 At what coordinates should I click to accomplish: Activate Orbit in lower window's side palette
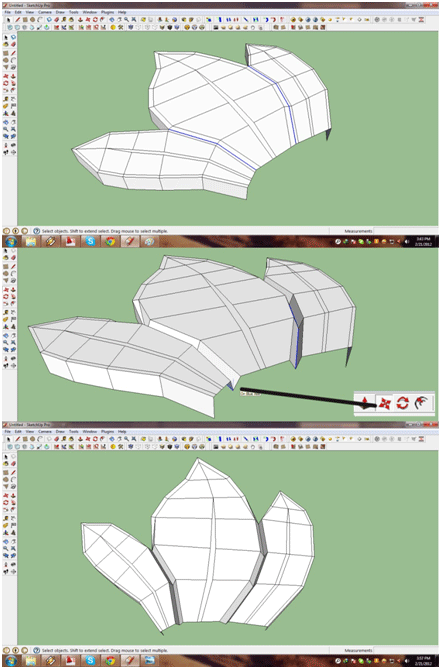coord(6,541)
